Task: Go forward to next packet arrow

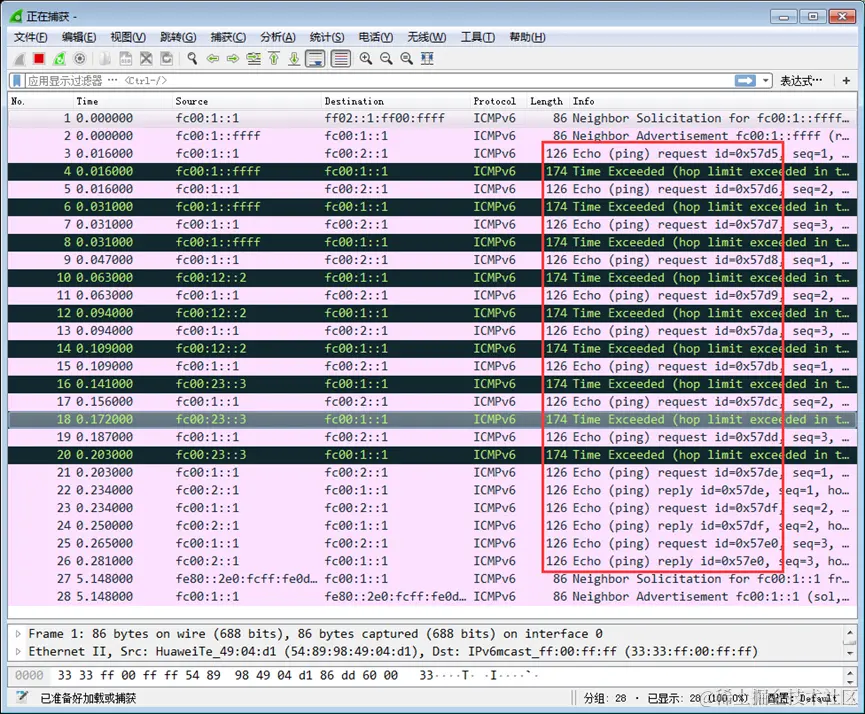Action: [233, 58]
